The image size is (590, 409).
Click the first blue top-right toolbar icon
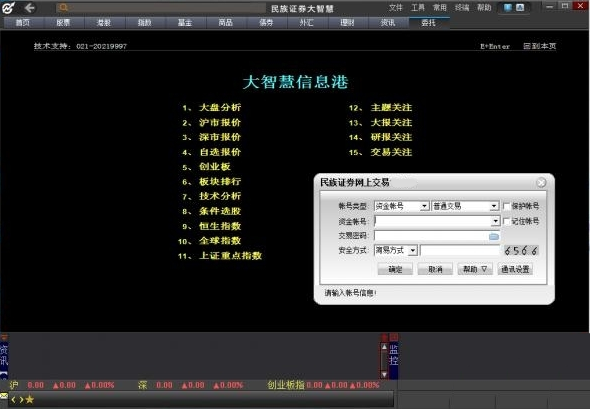508,8
